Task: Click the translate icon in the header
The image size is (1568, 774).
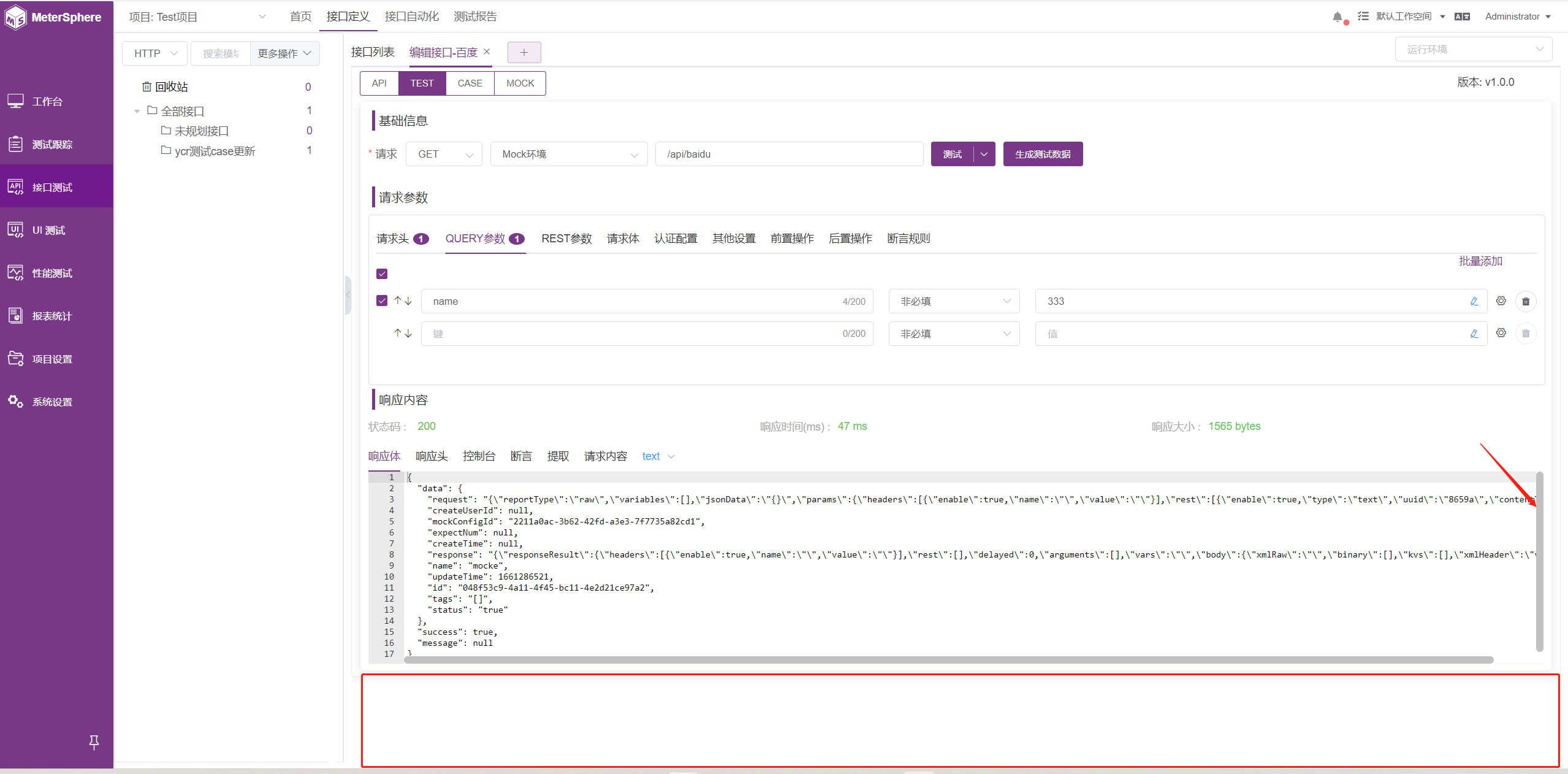Action: point(1462,17)
